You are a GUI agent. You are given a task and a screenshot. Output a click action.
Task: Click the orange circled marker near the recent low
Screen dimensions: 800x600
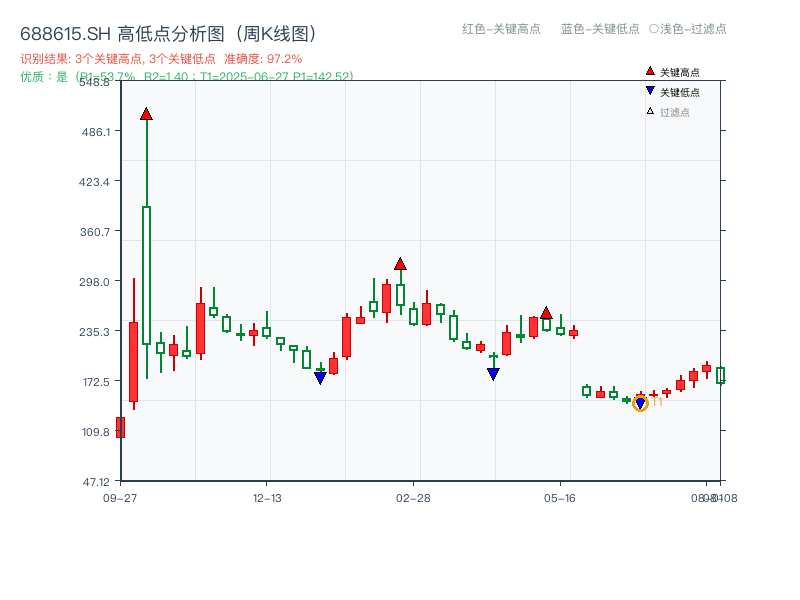[x=641, y=402]
